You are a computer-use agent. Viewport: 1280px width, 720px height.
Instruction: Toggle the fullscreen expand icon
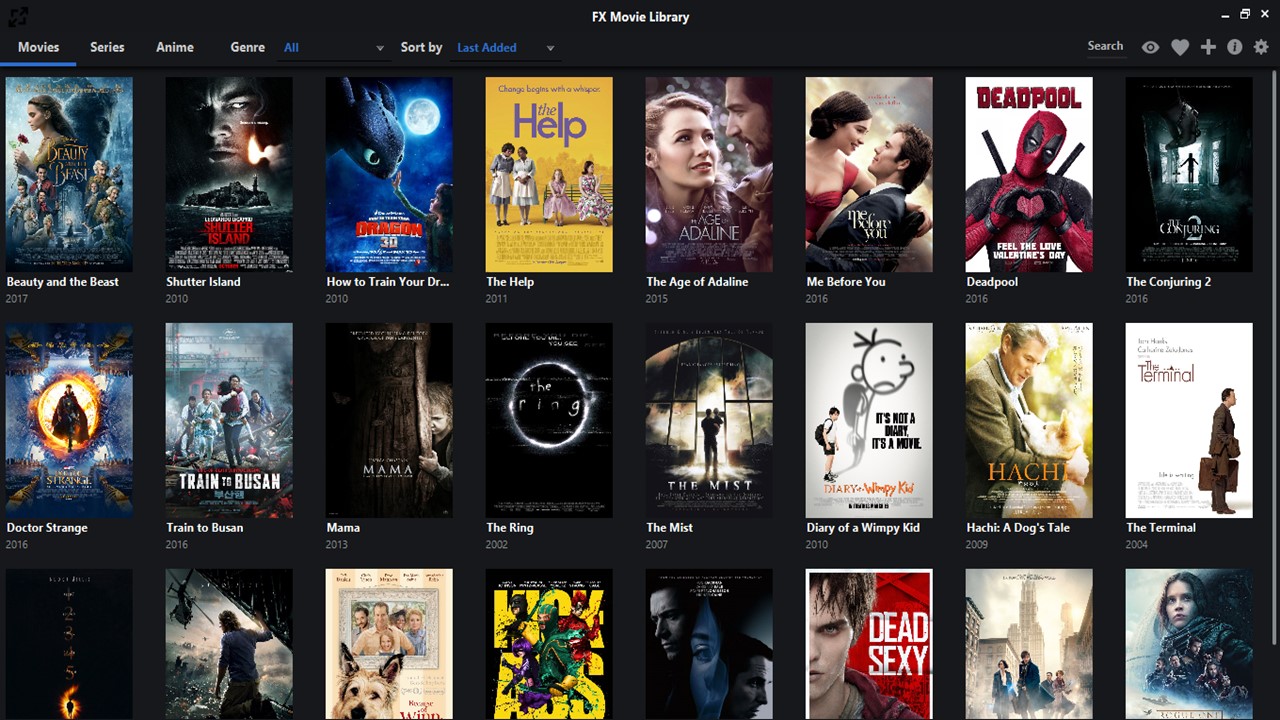point(17,16)
